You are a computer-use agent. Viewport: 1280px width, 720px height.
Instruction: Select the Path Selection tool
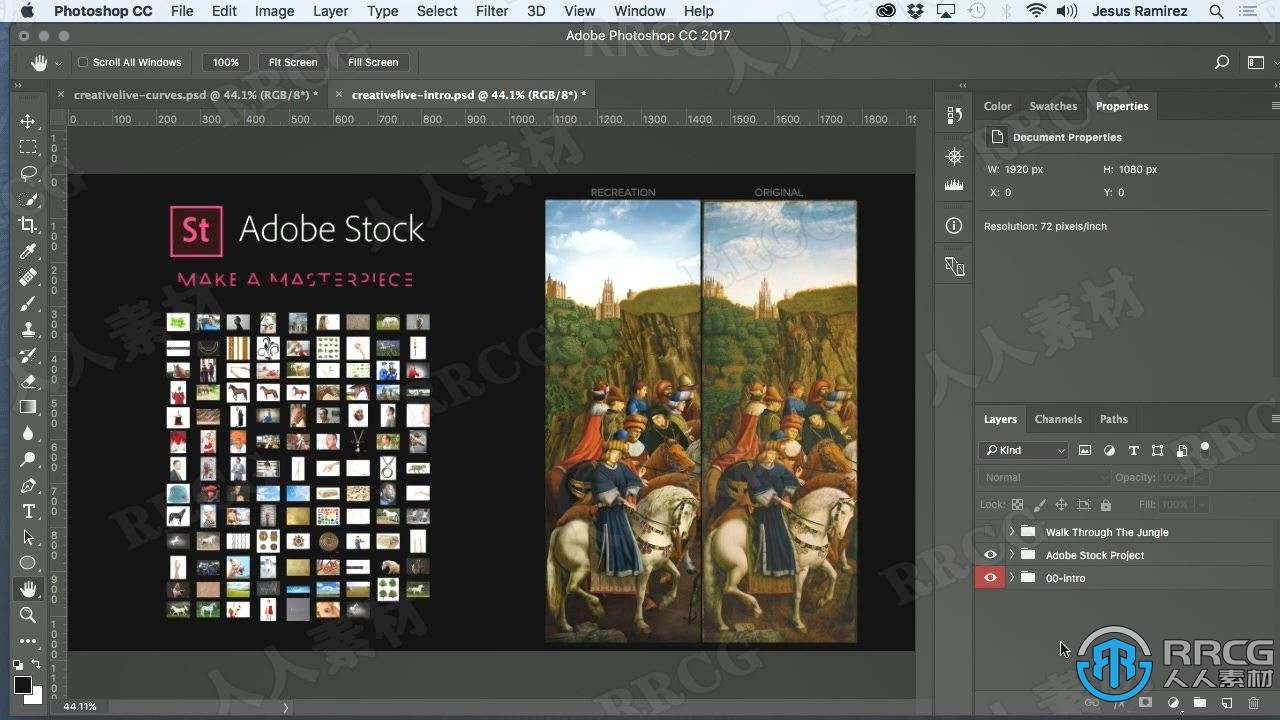28,537
